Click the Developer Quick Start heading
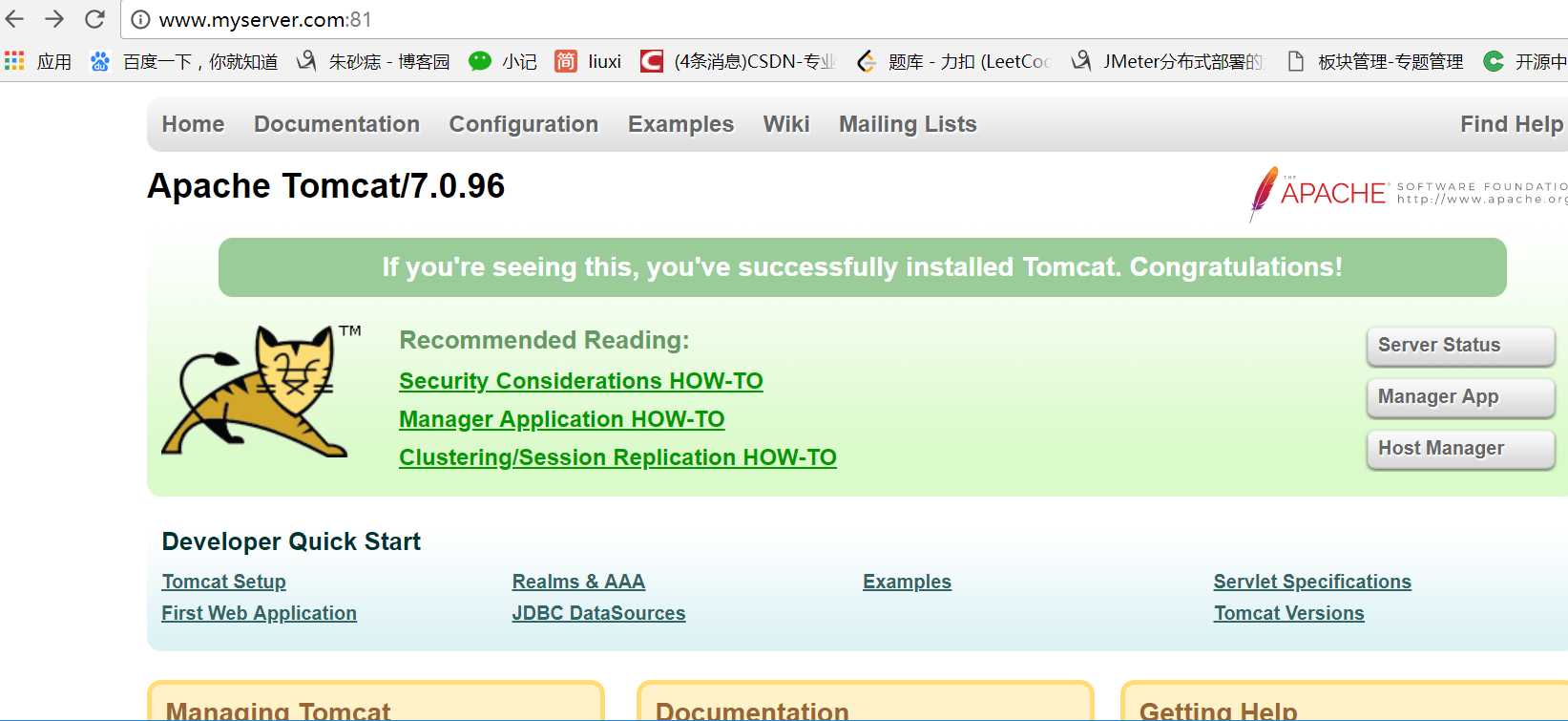The width and height of the screenshot is (1568, 721). [291, 541]
